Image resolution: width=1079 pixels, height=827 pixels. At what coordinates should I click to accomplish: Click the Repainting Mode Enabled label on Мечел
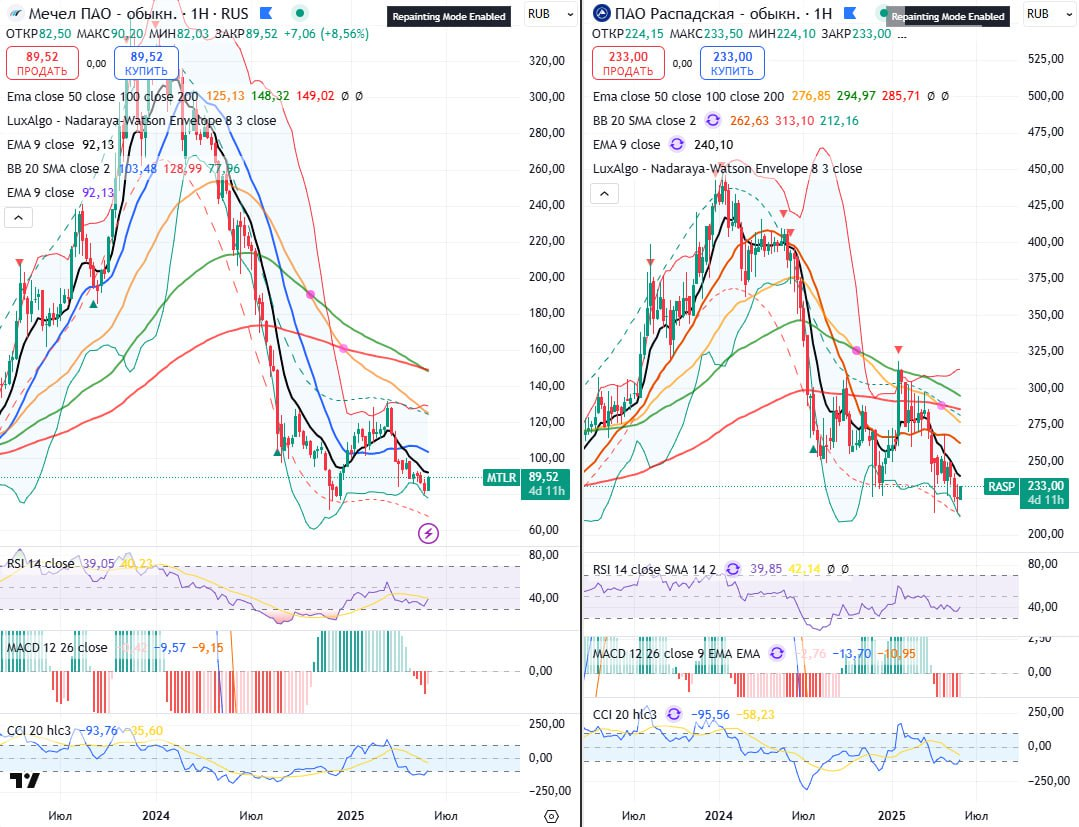[x=449, y=17]
